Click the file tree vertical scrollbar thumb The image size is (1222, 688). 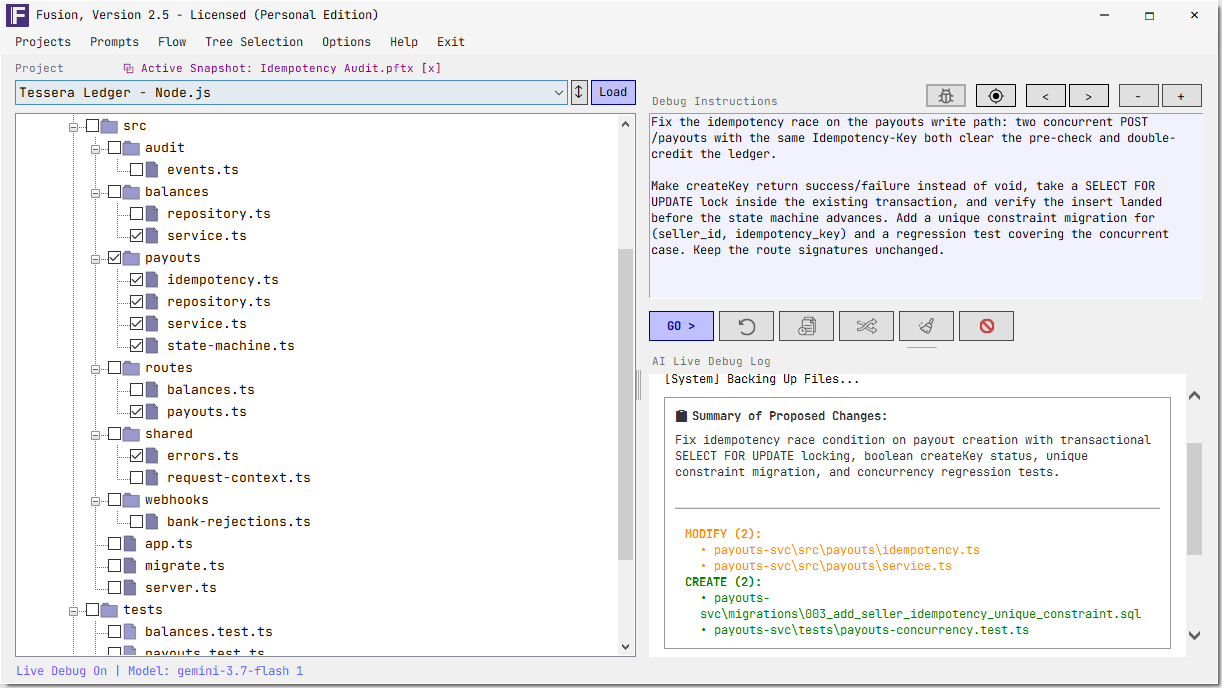[x=626, y=404]
